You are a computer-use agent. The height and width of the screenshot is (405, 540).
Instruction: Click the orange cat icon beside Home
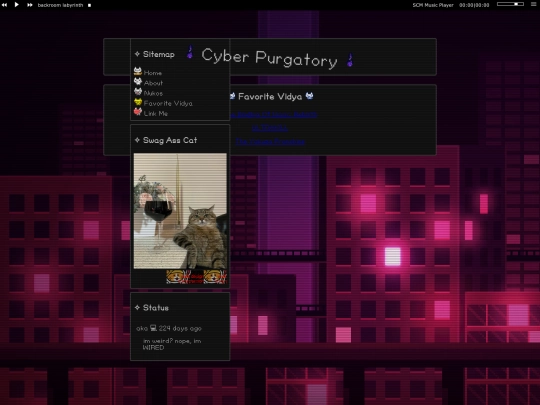(x=138, y=71)
